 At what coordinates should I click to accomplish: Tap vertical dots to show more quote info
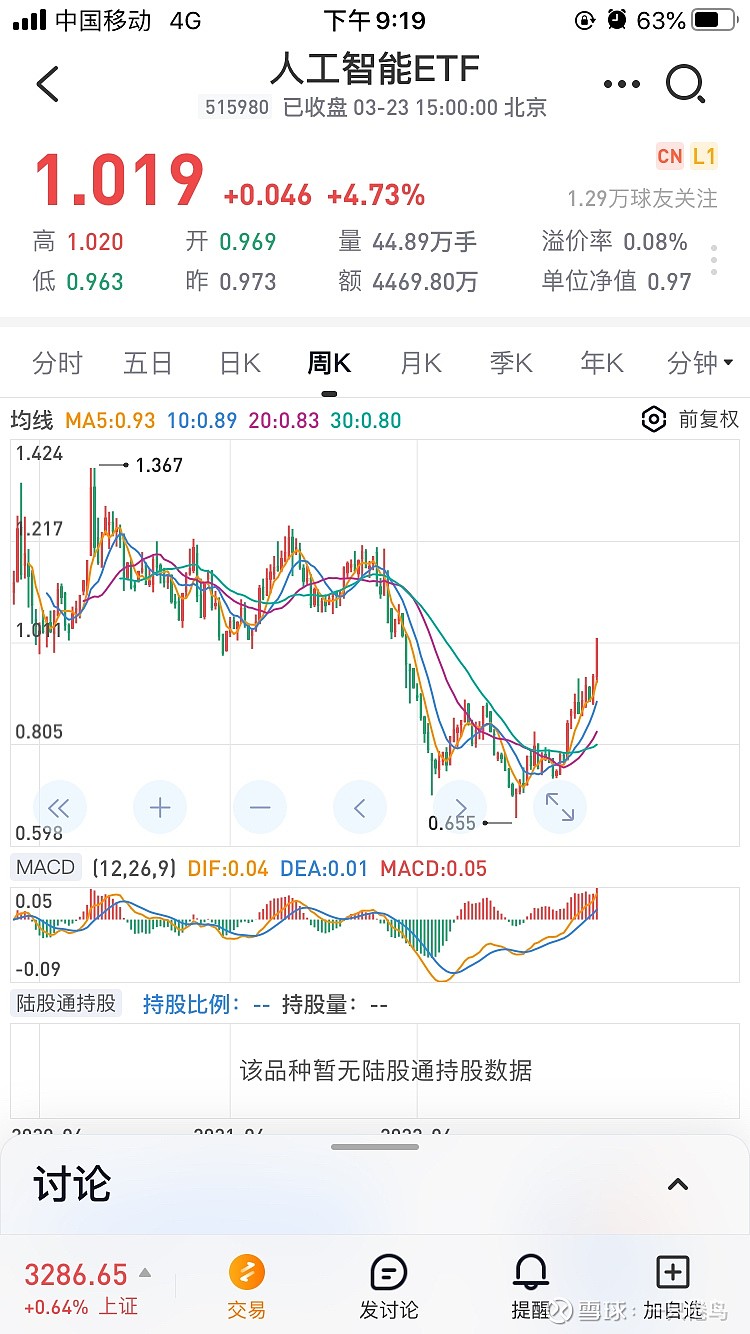(713, 260)
